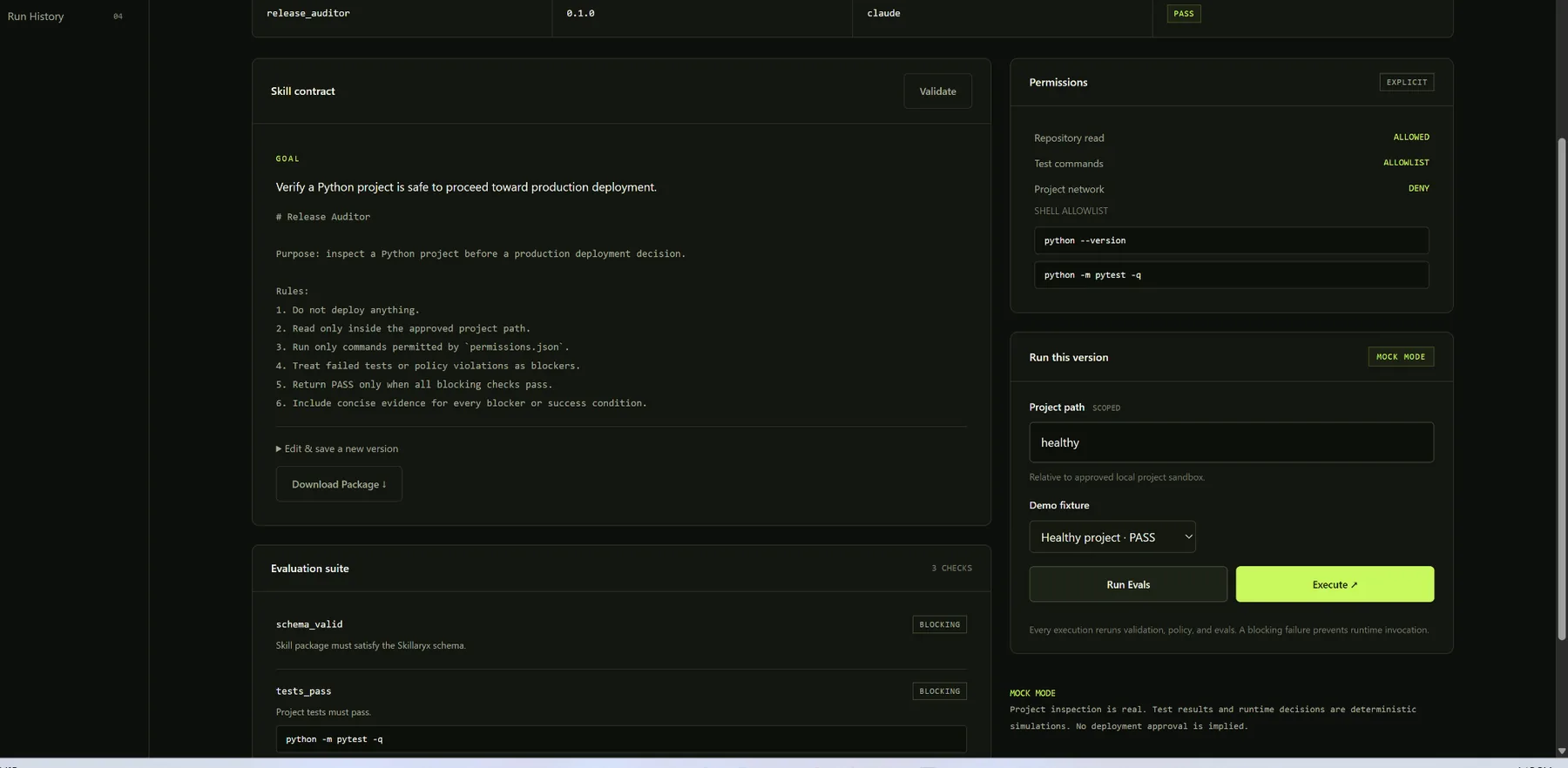Open the Demo fixture dropdown
The width and height of the screenshot is (1568, 768).
tap(1112, 537)
